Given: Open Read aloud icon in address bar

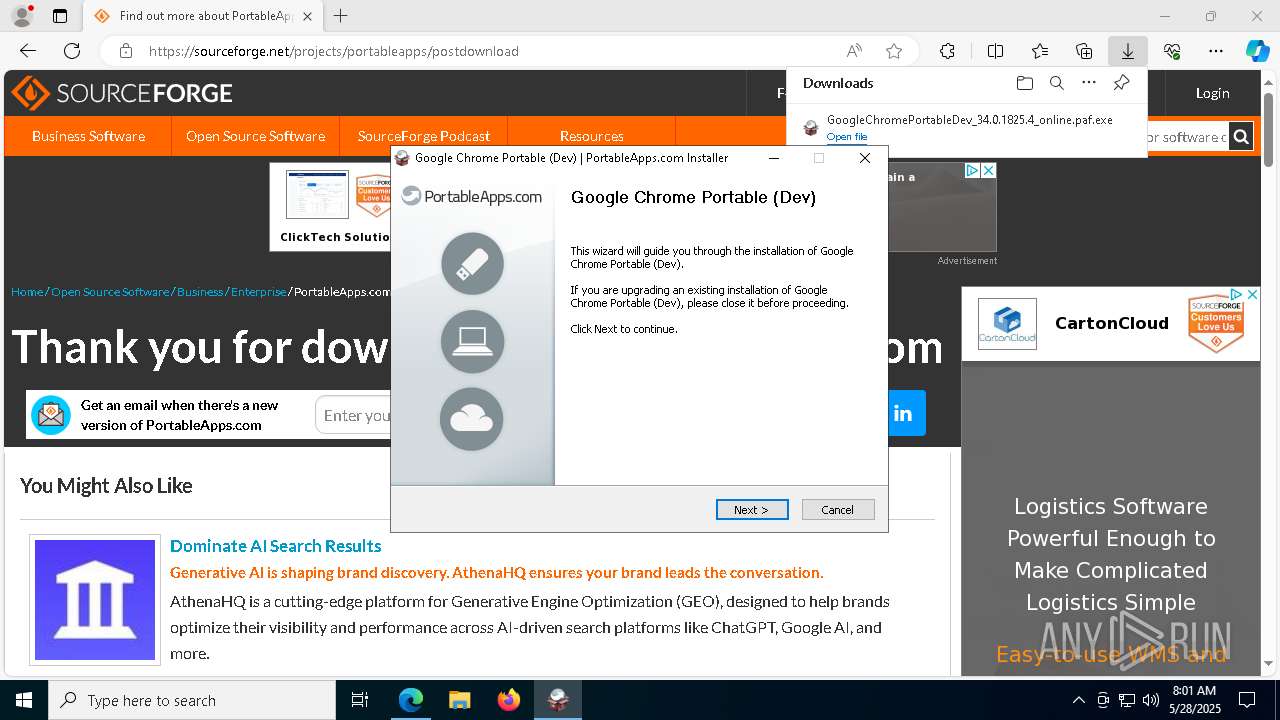Looking at the screenshot, I should pyautogui.click(x=854, y=51).
